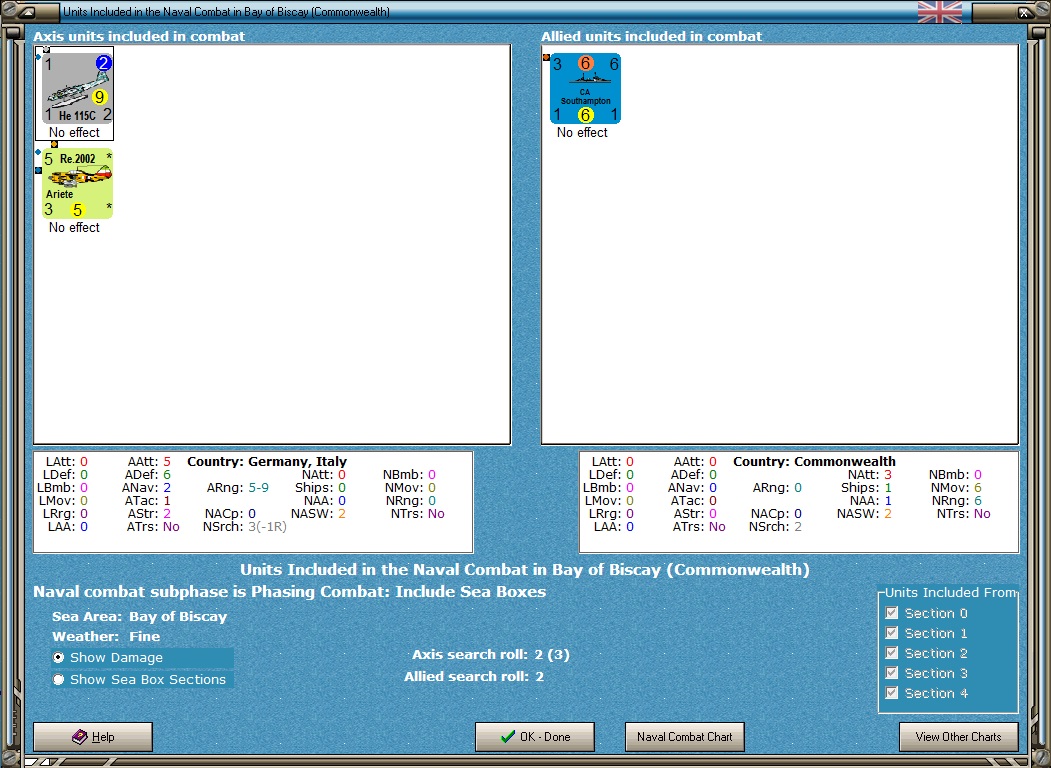Click Axis search roll: 2 (3) text

[x=491, y=654]
